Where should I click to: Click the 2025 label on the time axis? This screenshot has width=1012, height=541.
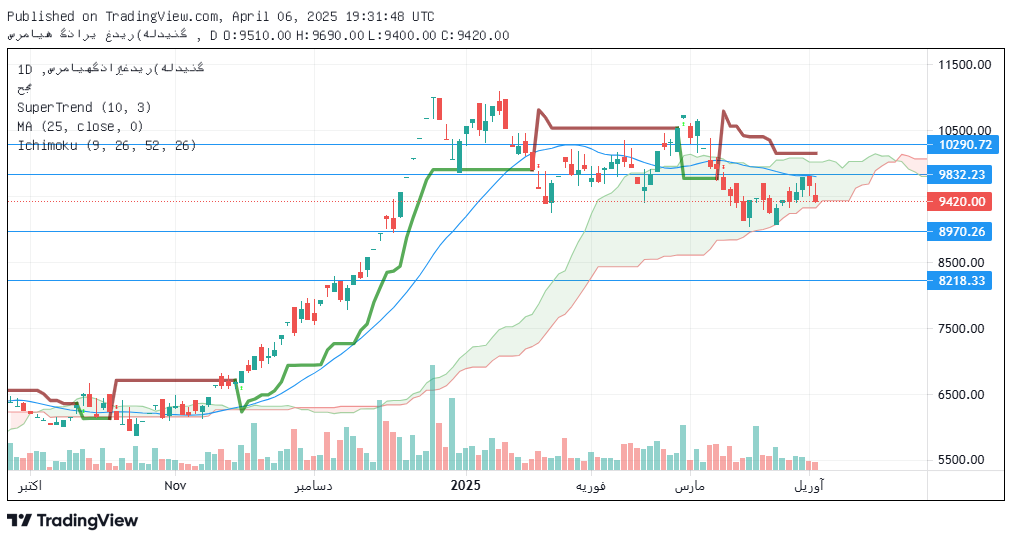click(x=466, y=486)
